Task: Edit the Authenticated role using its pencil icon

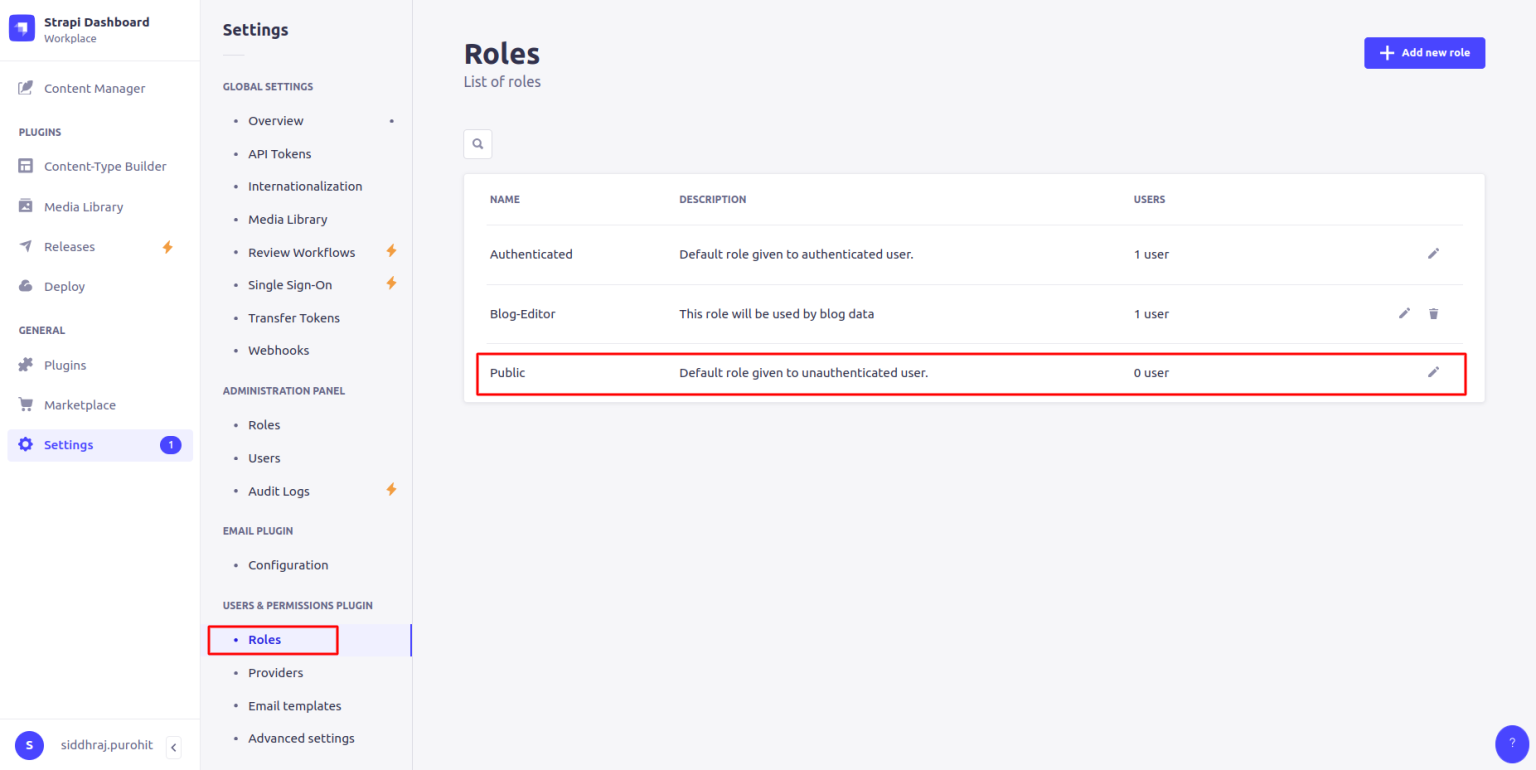Action: coord(1433,254)
